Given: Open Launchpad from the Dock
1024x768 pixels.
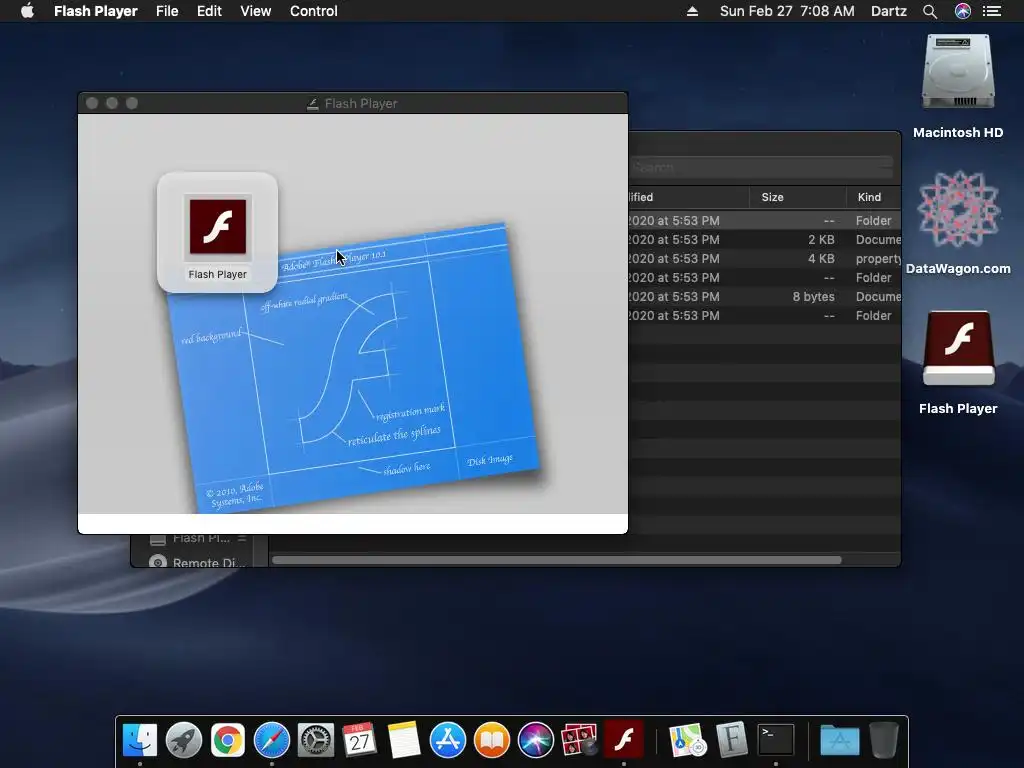Looking at the screenshot, I should point(184,741).
